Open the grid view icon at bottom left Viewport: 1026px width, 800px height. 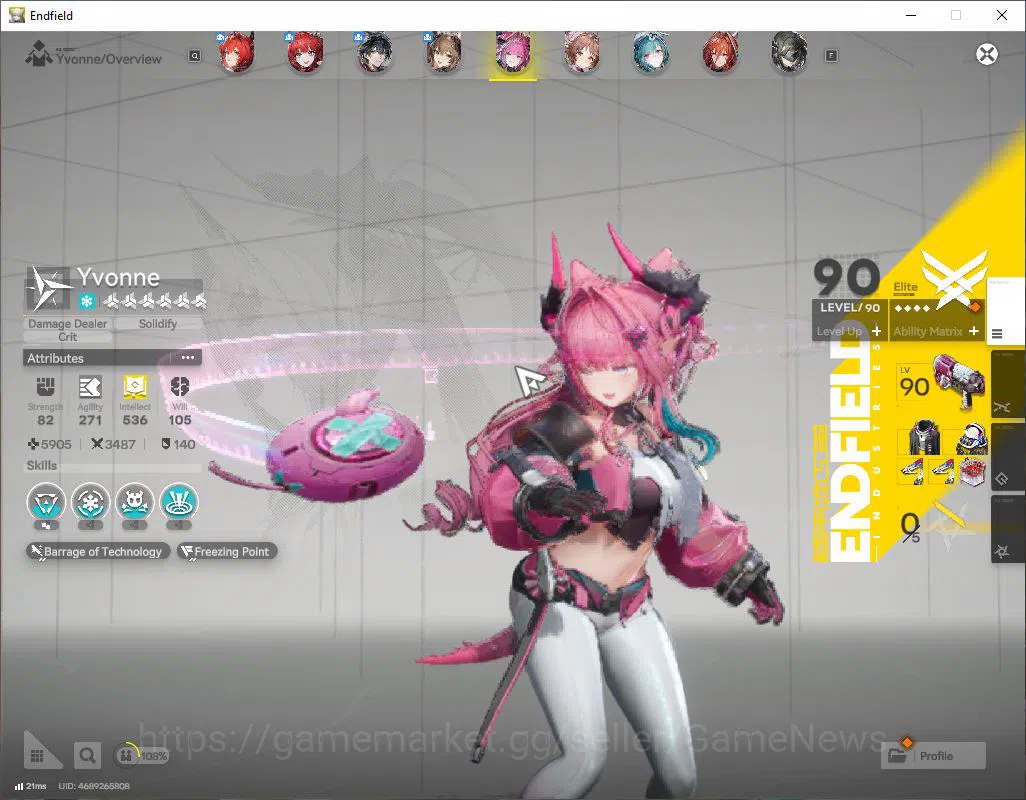(37, 756)
